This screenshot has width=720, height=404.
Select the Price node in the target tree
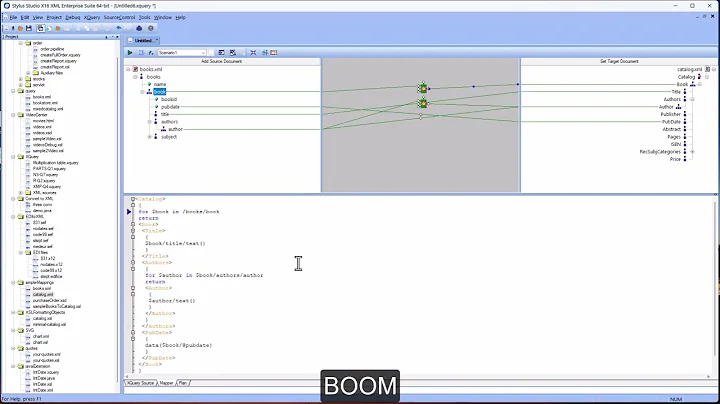[675, 159]
